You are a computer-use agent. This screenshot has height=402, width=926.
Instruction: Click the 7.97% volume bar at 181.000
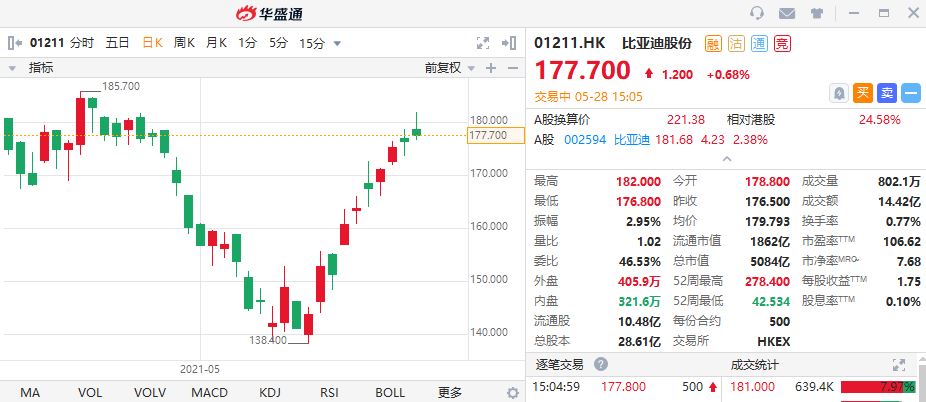coord(879,387)
